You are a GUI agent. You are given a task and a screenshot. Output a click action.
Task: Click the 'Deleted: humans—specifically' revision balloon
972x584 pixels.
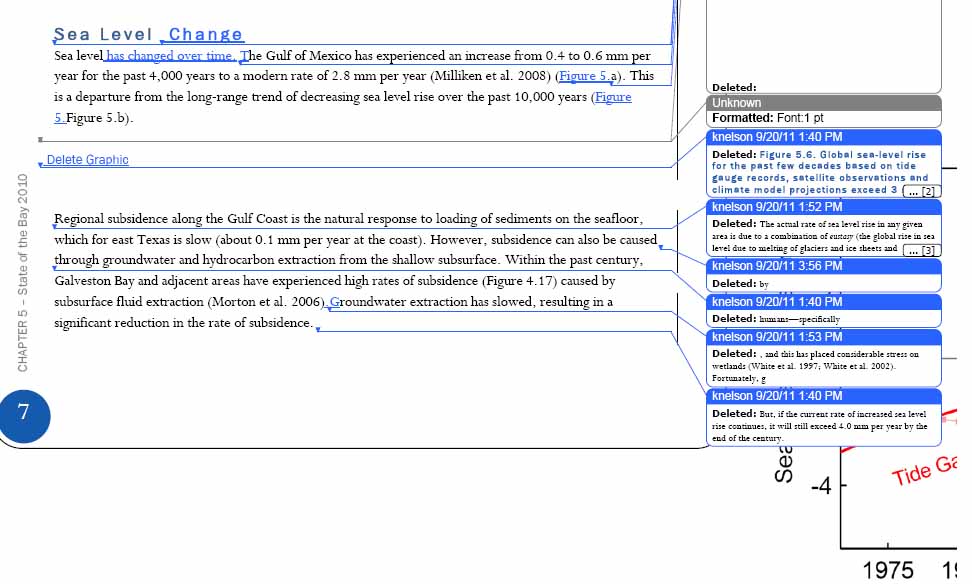coord(823,311)
